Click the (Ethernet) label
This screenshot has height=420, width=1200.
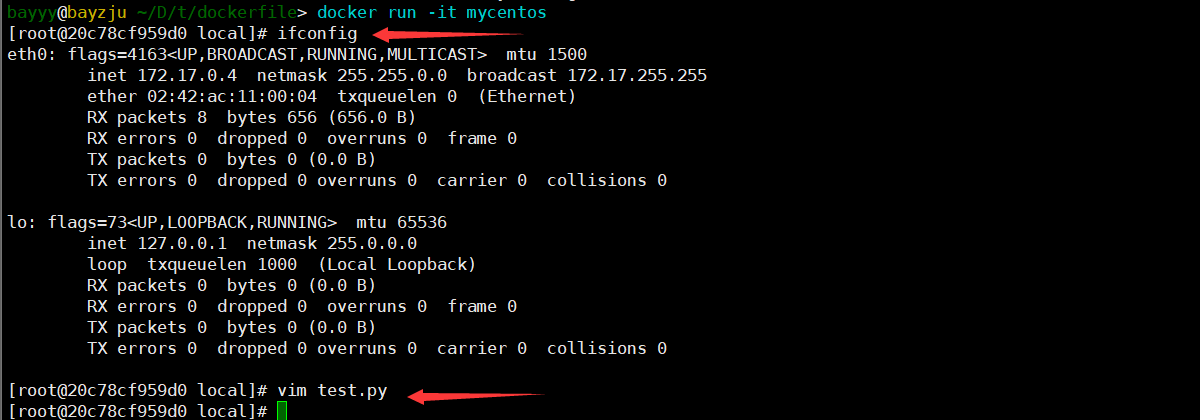[526, 97]
